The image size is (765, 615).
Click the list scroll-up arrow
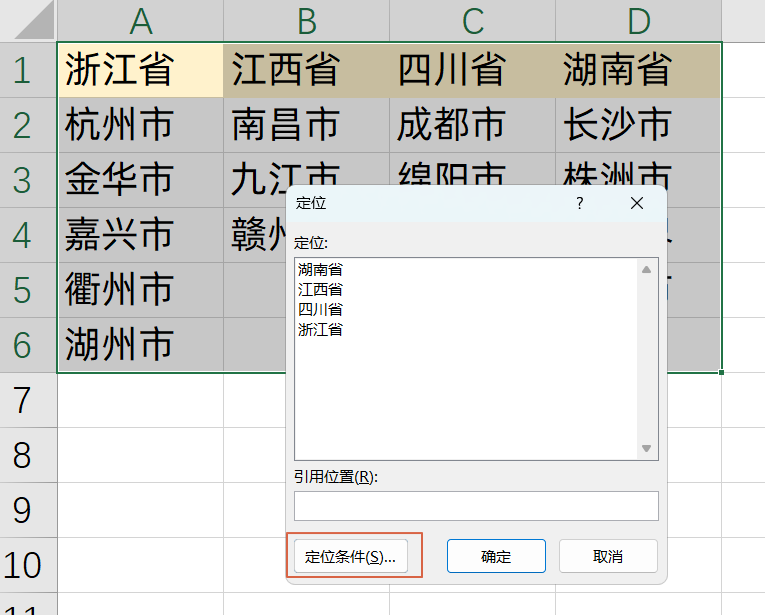646,270
